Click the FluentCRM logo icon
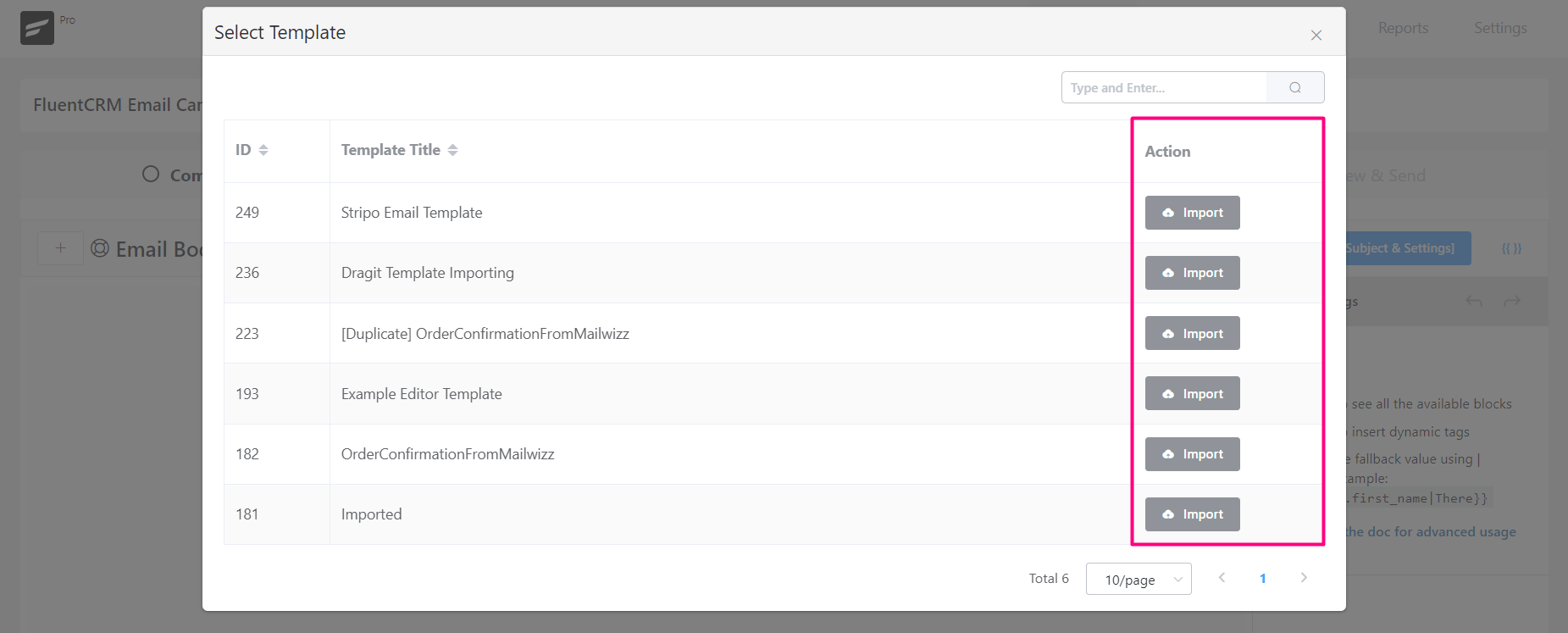 37,28
